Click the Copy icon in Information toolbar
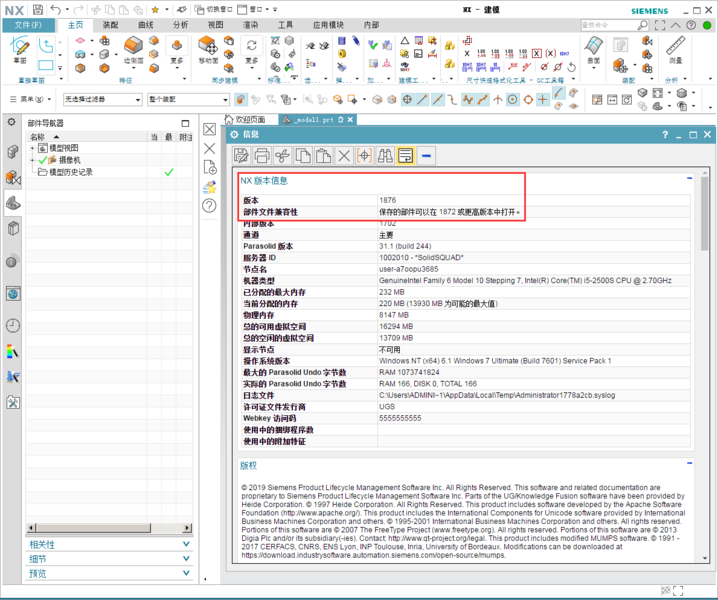Image resolution: width=718 pixels, height=600 pixels. tap(303, 156)
